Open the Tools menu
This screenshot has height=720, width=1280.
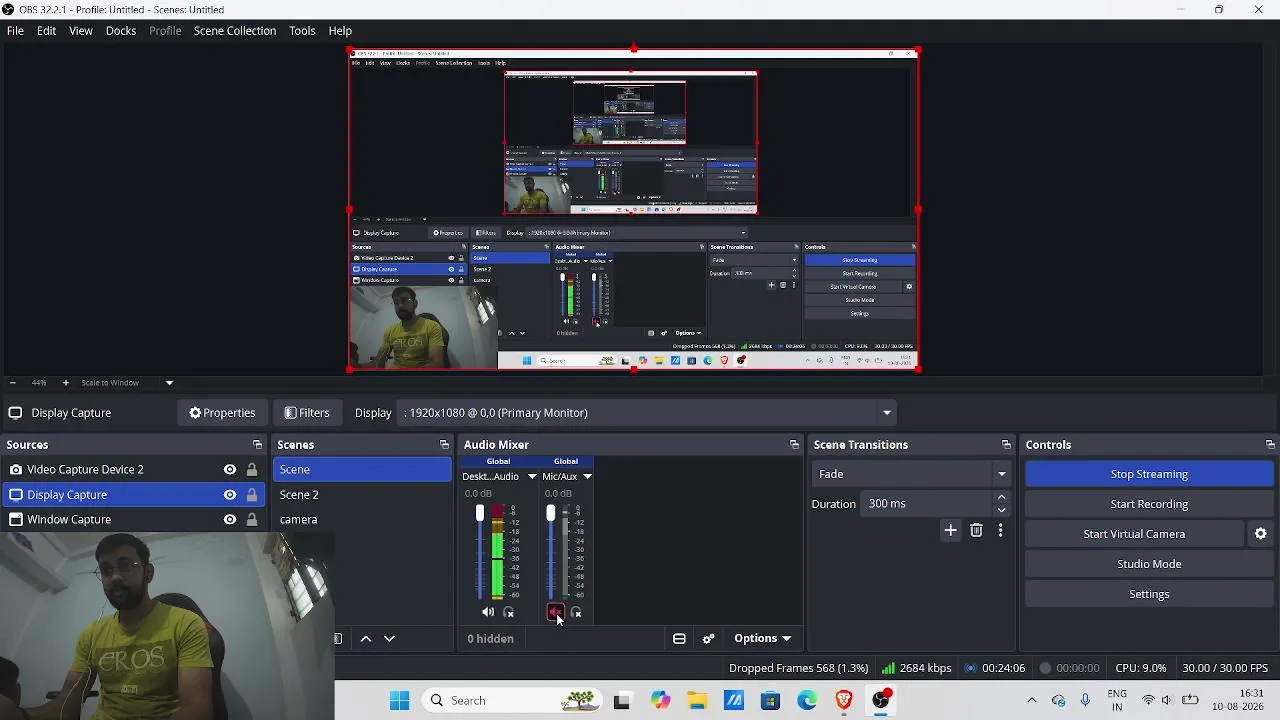pyautogui.click(x=303, y=31)
